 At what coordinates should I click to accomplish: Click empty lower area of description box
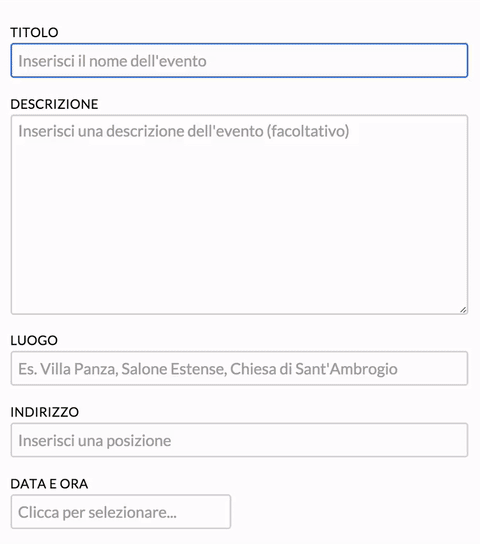click(x=239, y=250)
